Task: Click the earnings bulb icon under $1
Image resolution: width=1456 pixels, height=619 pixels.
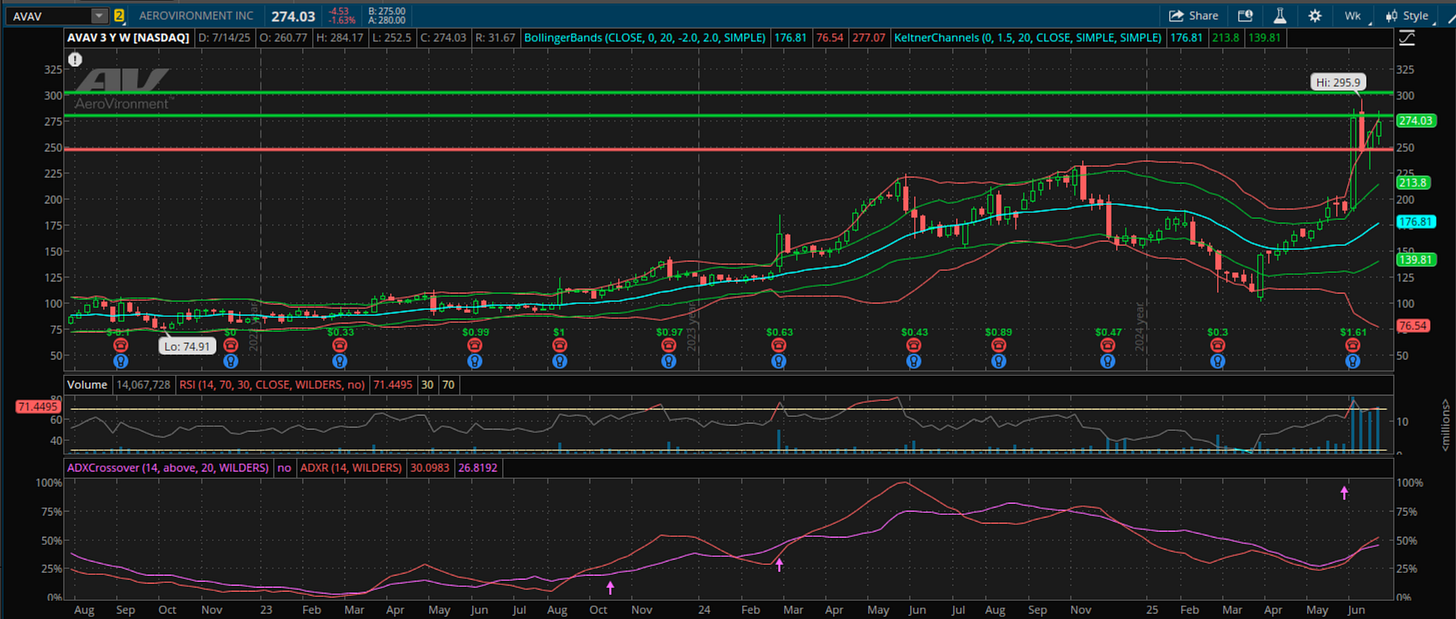Action: click(560, 361)
